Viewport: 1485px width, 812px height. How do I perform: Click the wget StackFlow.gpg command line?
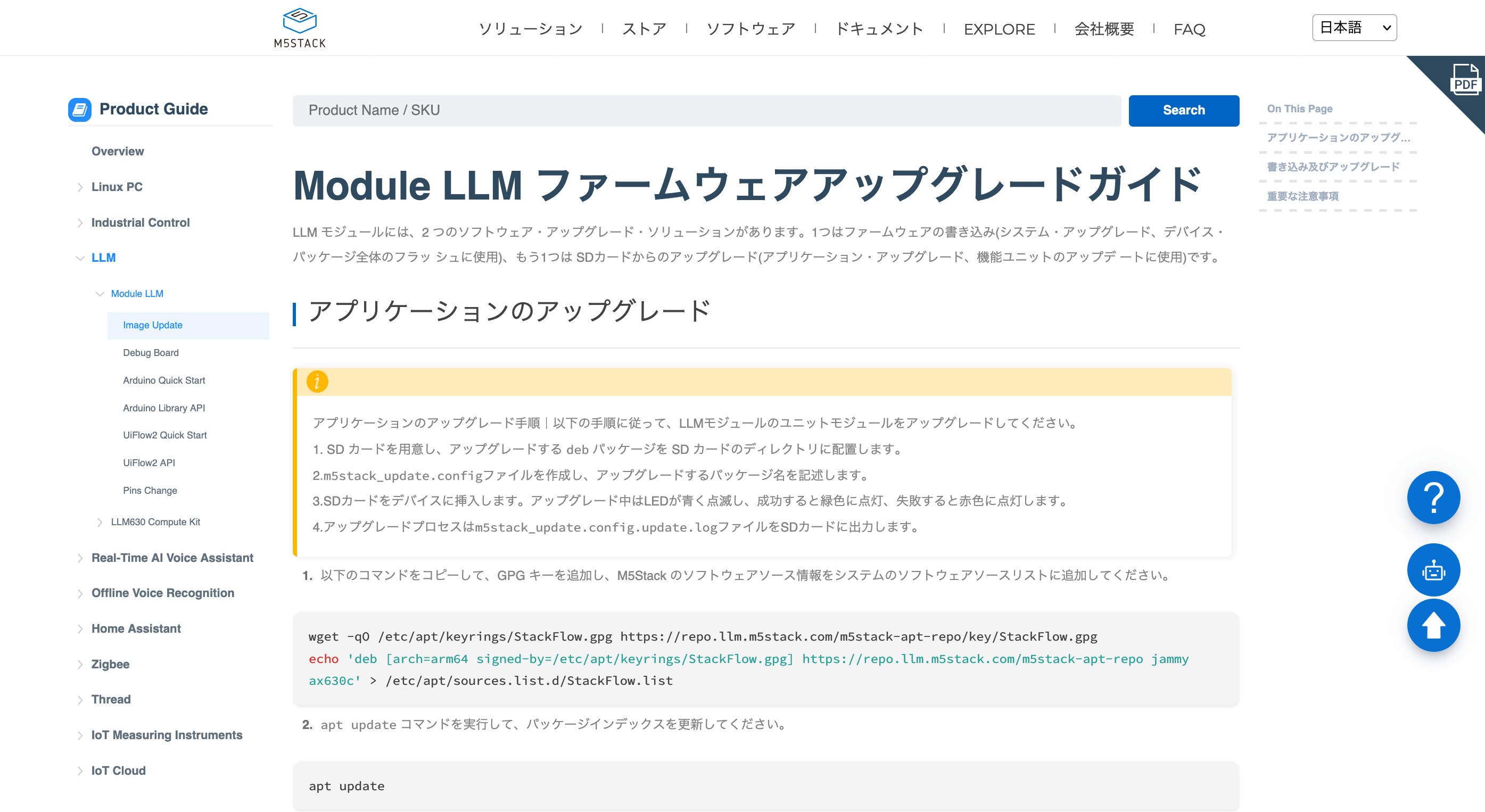(703, 637)
